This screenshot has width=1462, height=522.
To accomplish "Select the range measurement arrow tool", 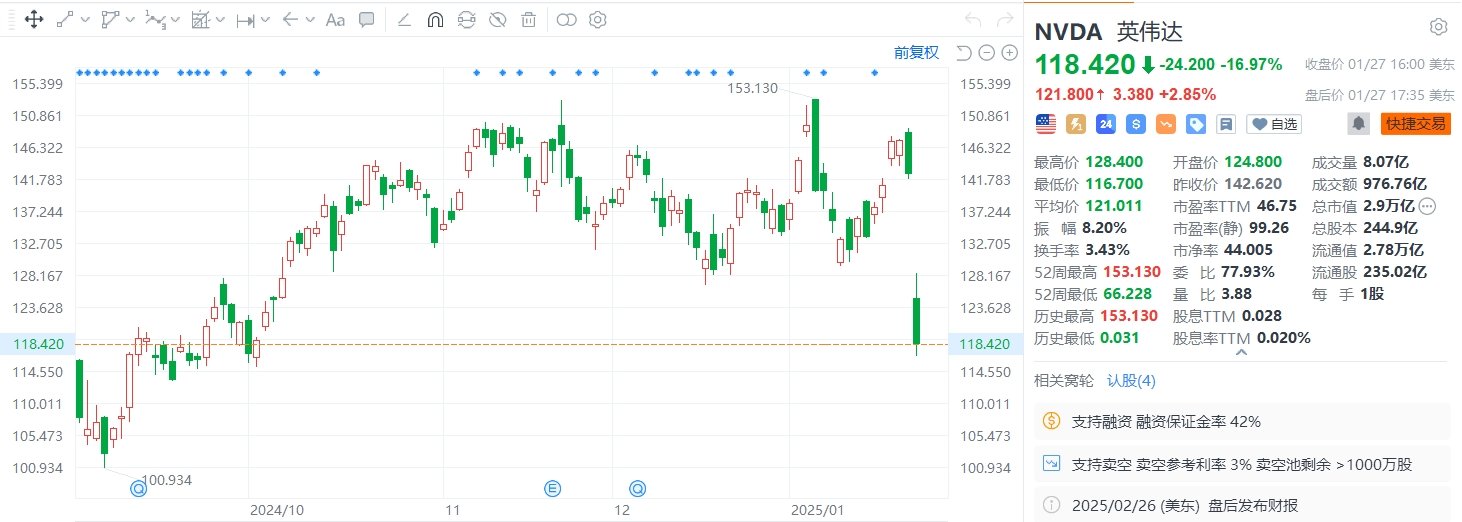I will [x=245, y=19].
